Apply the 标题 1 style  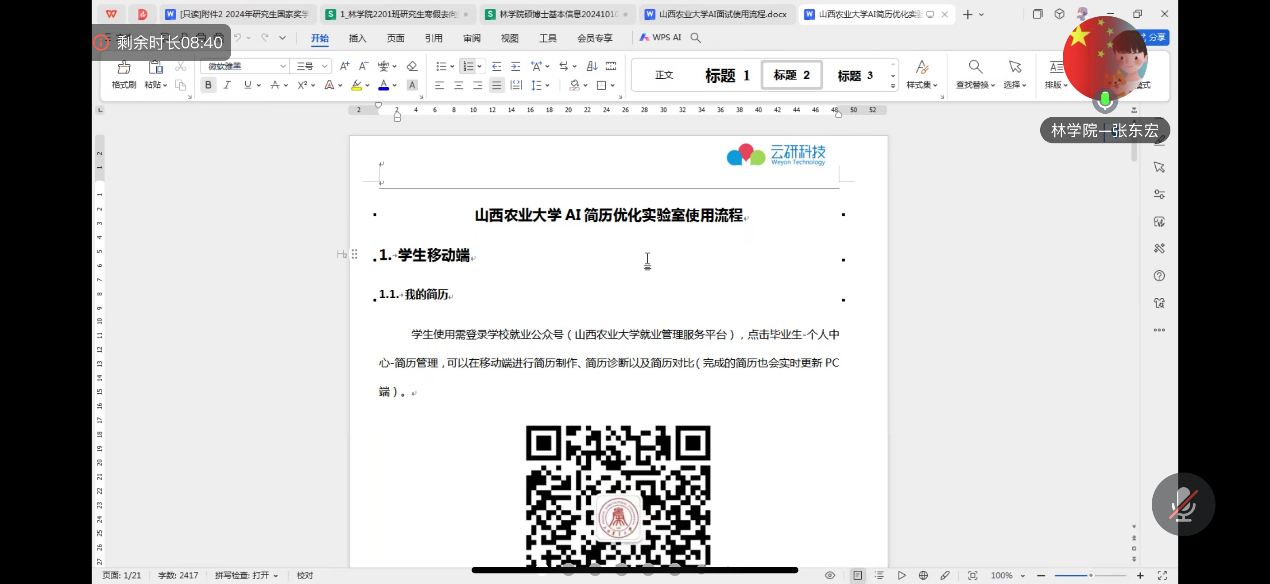point(728,75)
